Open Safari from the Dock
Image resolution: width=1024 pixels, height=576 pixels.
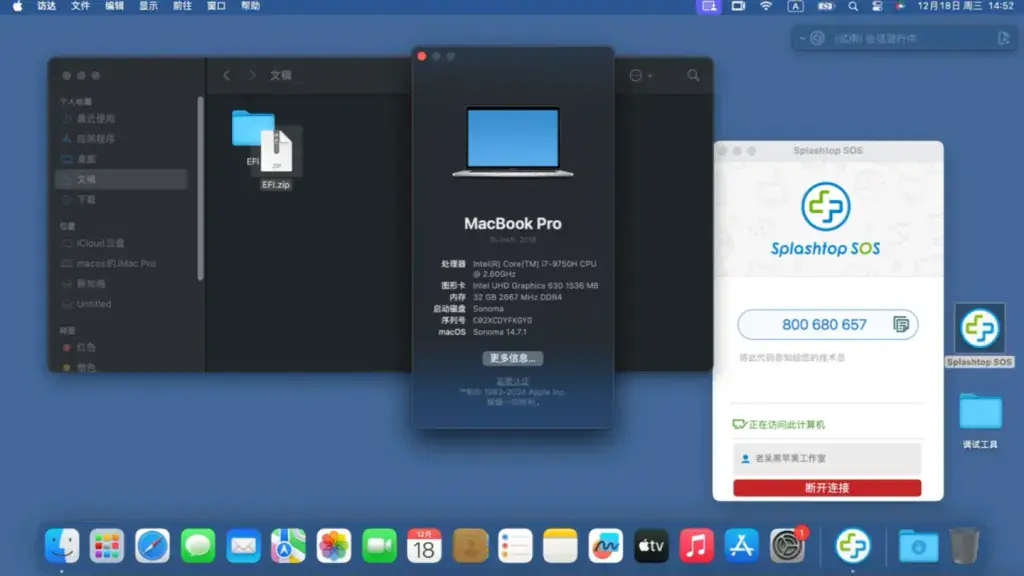click(x=152, y=545)
